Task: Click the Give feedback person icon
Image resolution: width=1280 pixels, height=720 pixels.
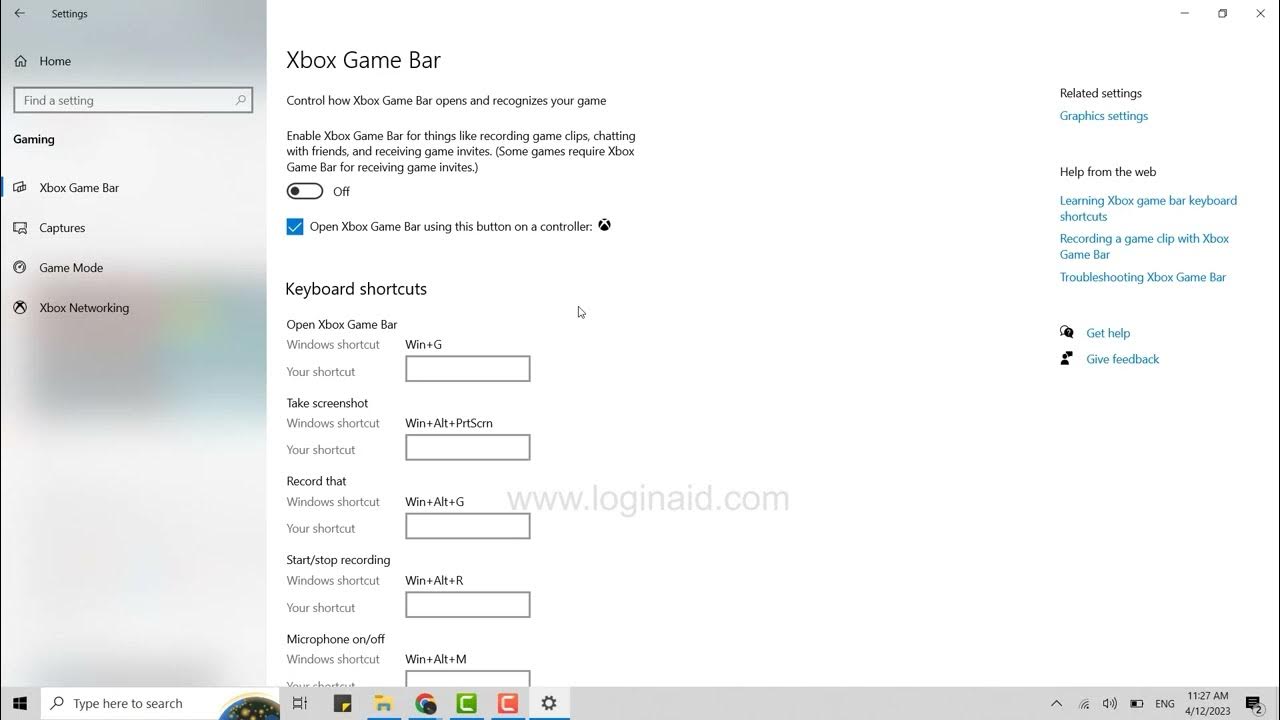Action: 1067,359
